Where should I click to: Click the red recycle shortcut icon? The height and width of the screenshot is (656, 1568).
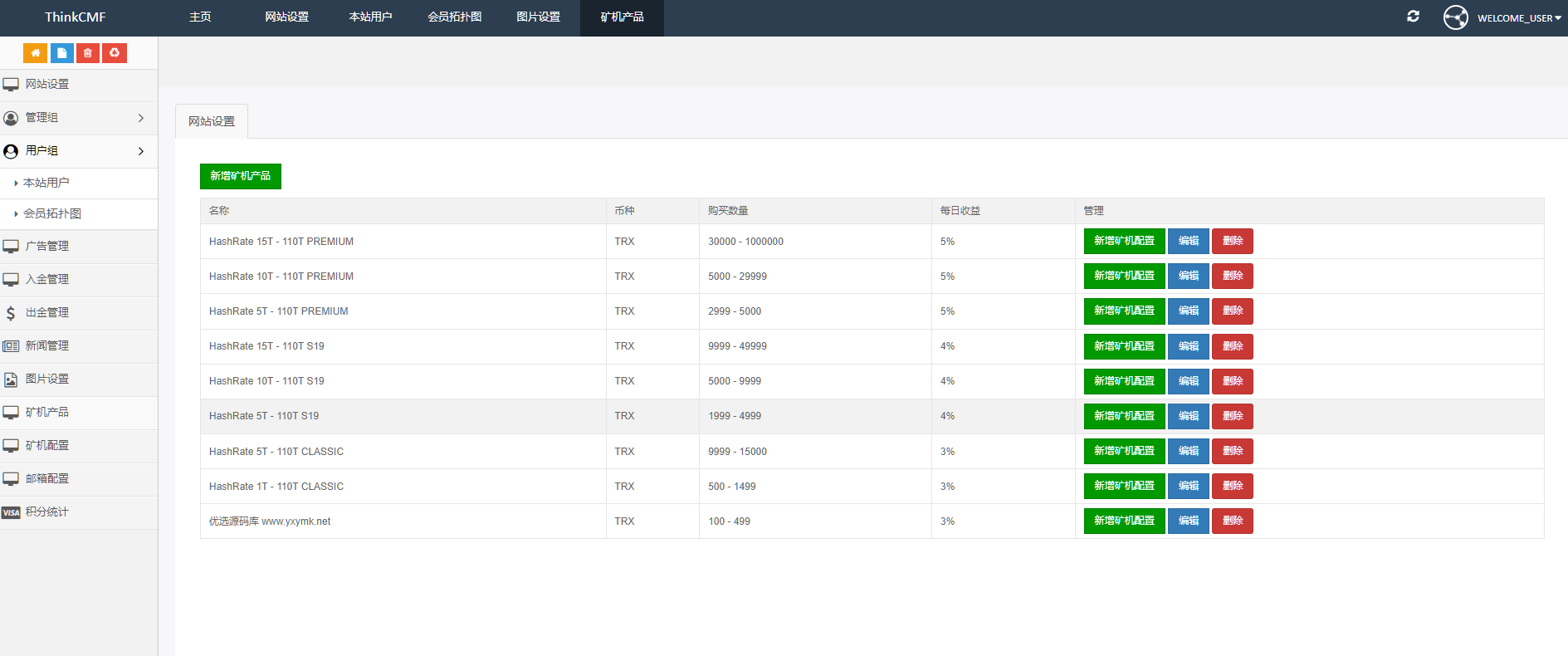pyautogui.click(x=115, y=53)
